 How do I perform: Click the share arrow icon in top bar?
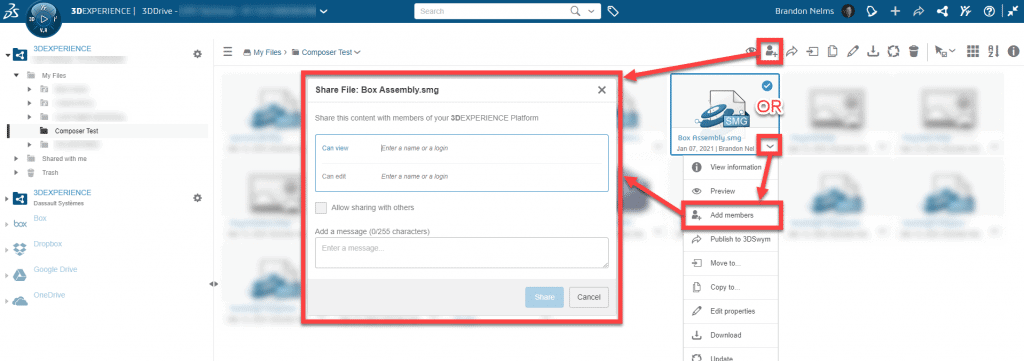point(918,11)
